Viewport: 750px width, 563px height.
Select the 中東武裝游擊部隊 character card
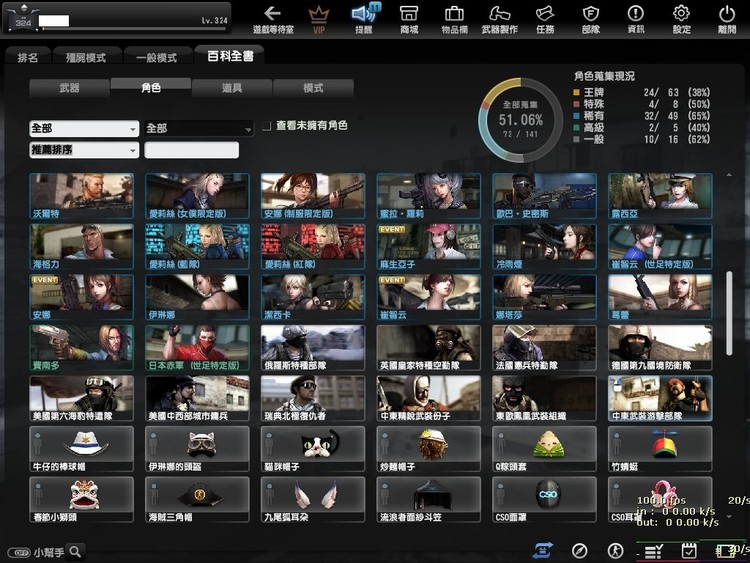tap(660, 398)
